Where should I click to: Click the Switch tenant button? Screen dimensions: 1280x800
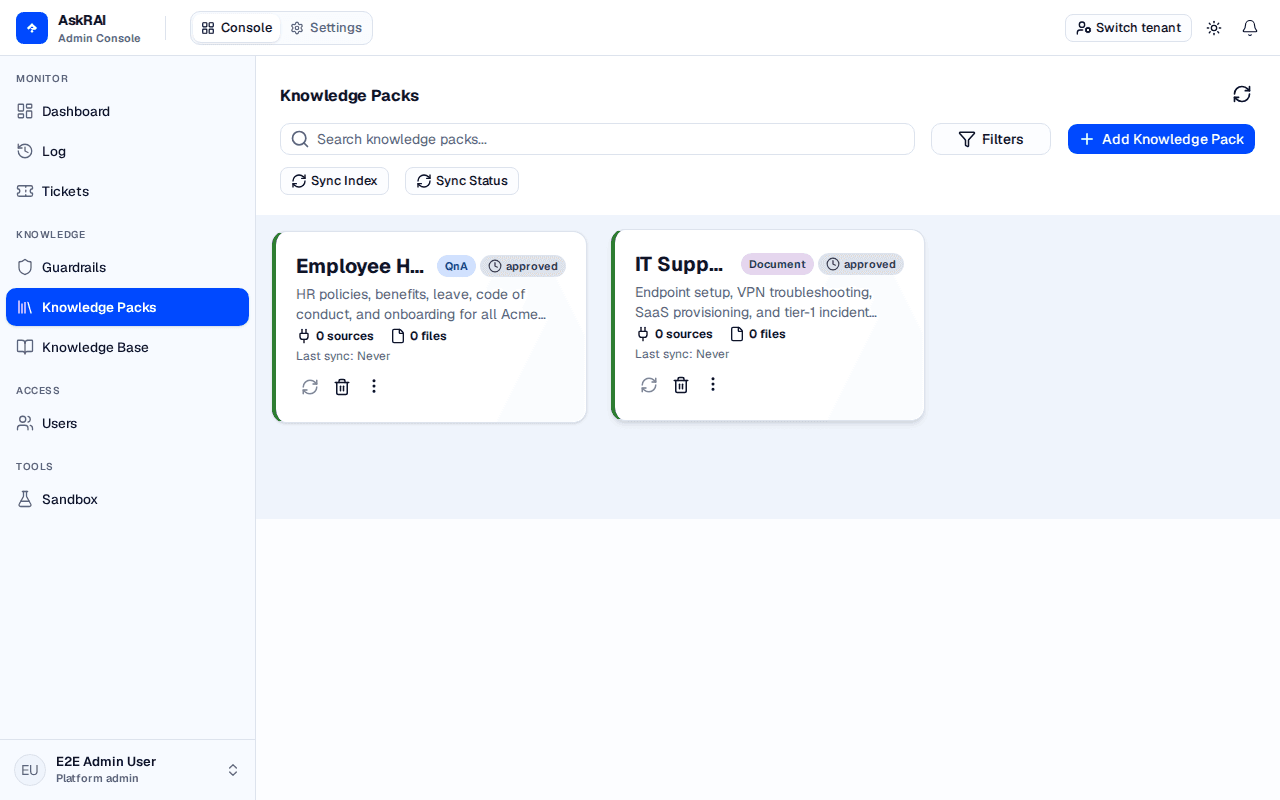click(1128, 28)
